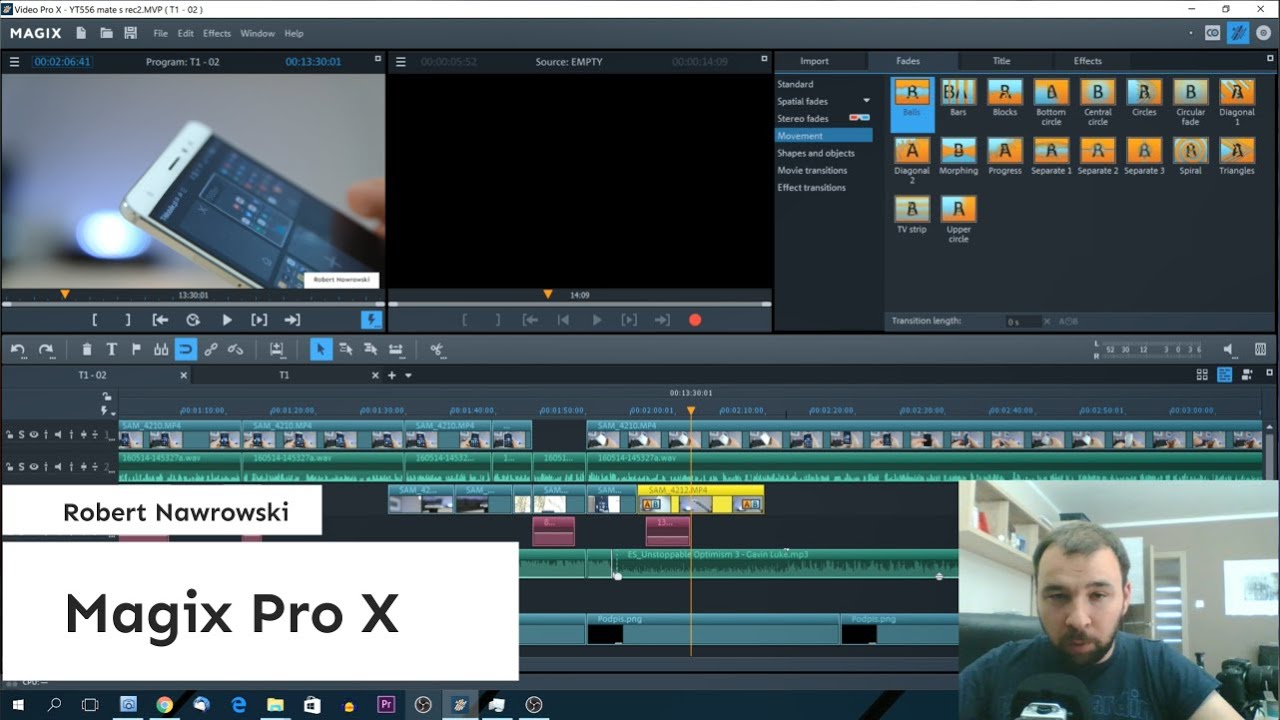Viewport: 1280px width, 720px height.
Task: Click the group objects icon
Action: tap(210, 349)
